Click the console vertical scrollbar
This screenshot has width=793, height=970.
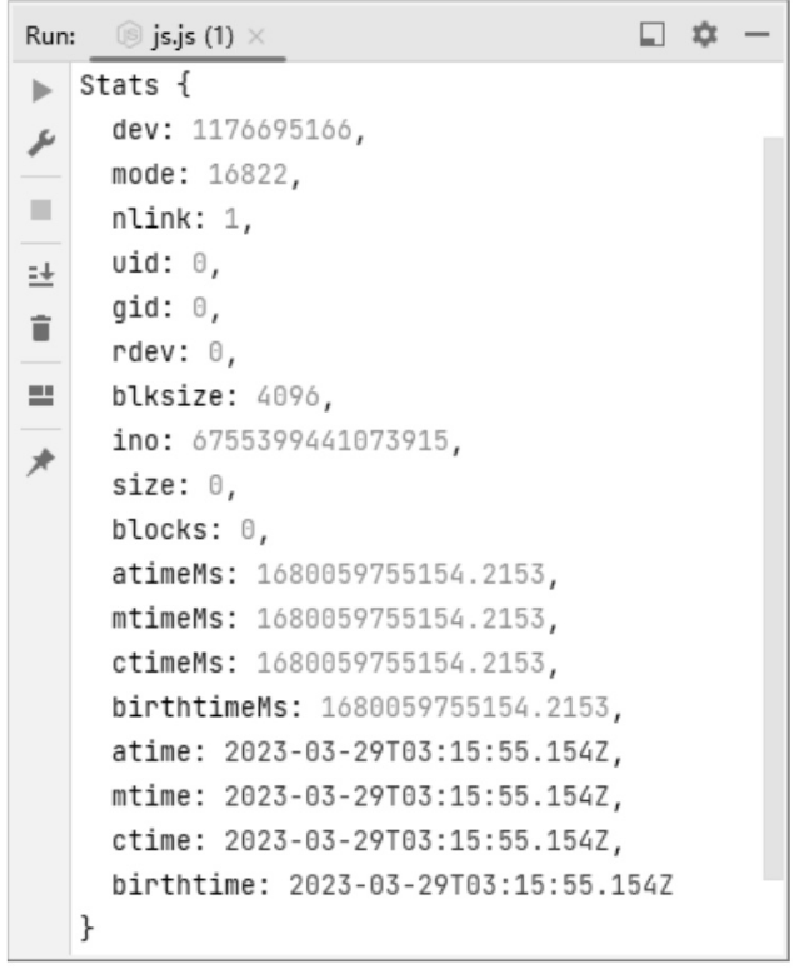[x=773, y=507]
